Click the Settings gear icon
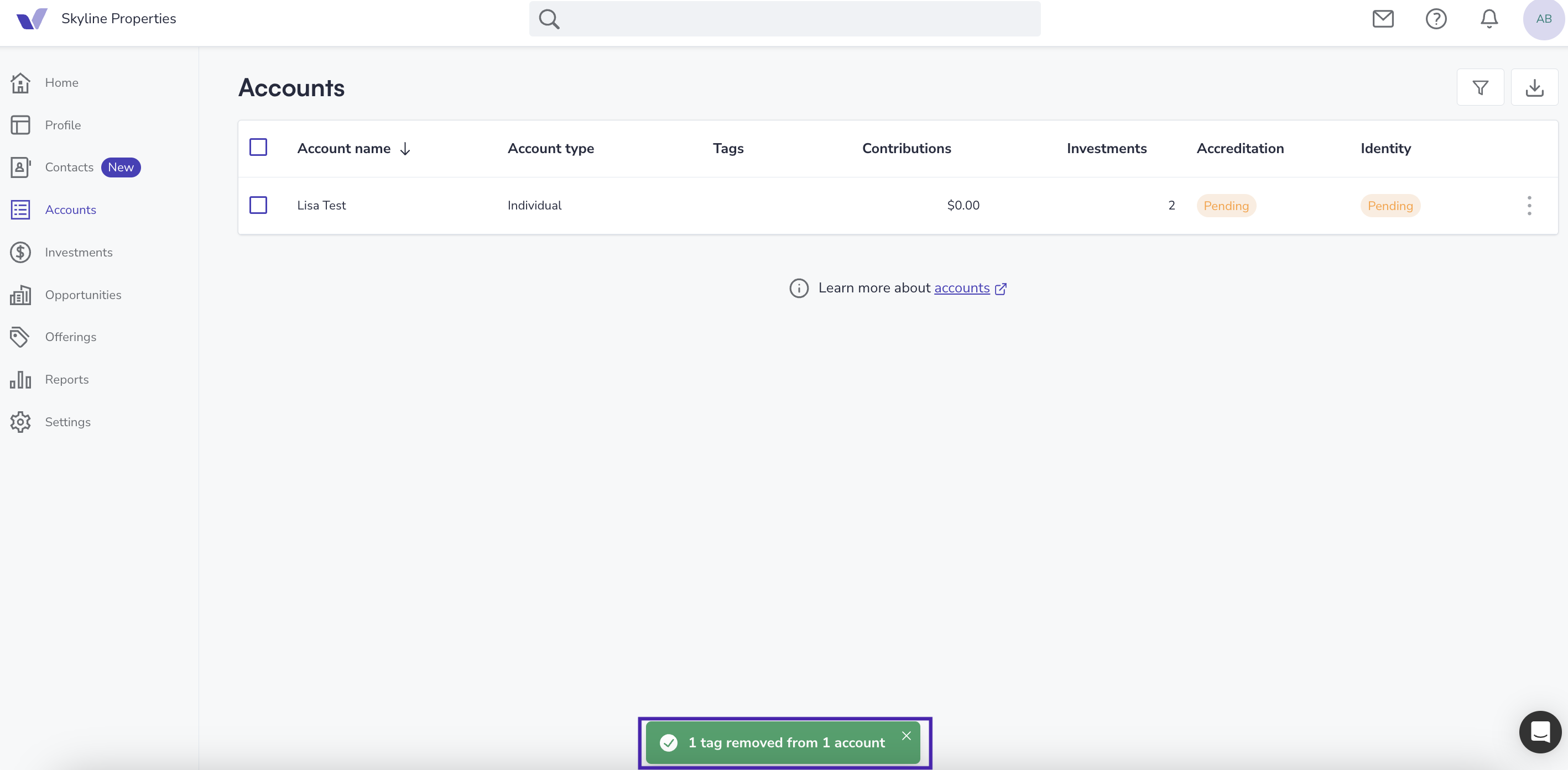Image resolution: width=1568 pixels, height=770 pixels. pyautogui.click(x=20, y=422)
